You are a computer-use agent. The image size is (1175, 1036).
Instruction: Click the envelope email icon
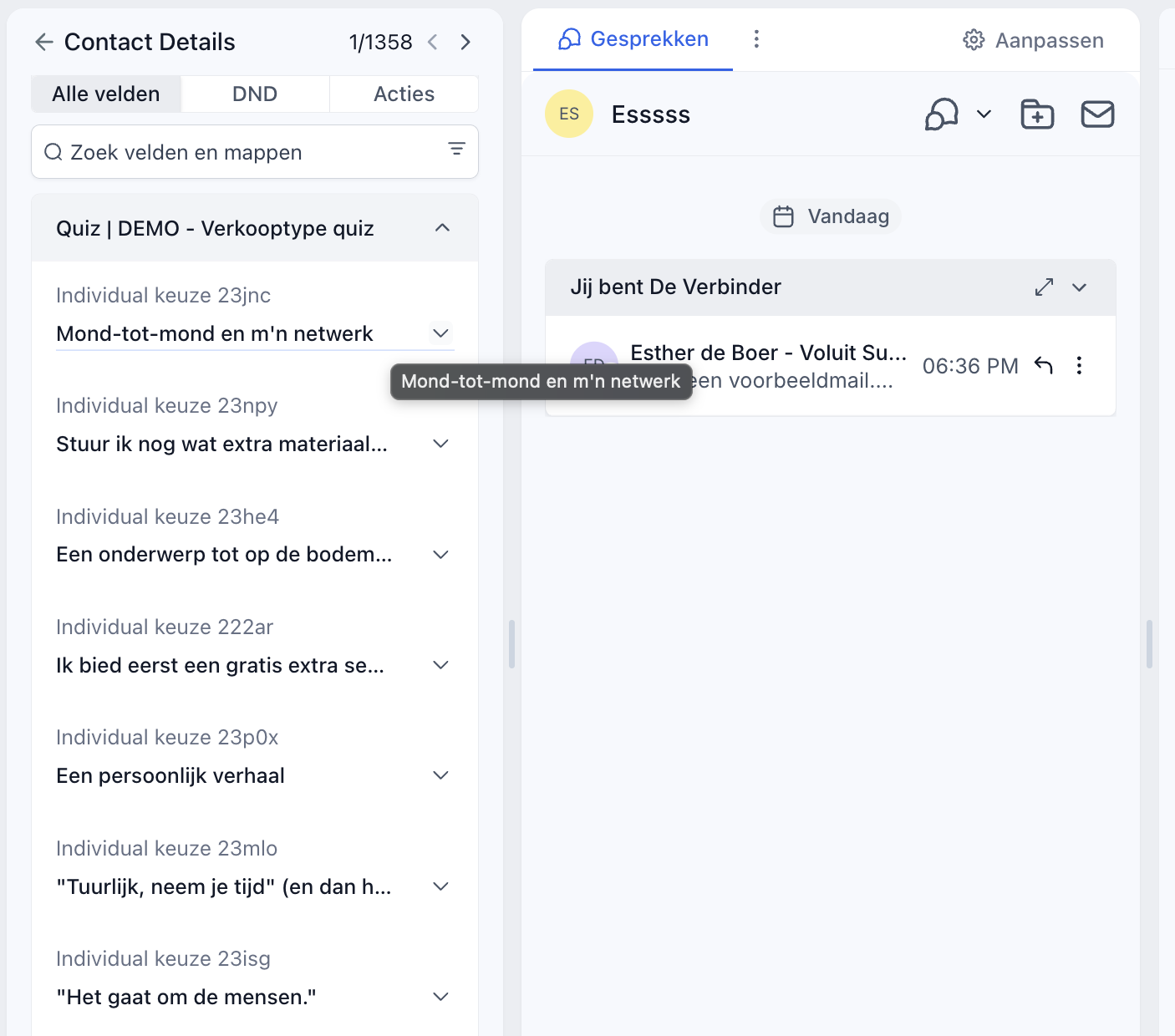tap(1097, 114)
